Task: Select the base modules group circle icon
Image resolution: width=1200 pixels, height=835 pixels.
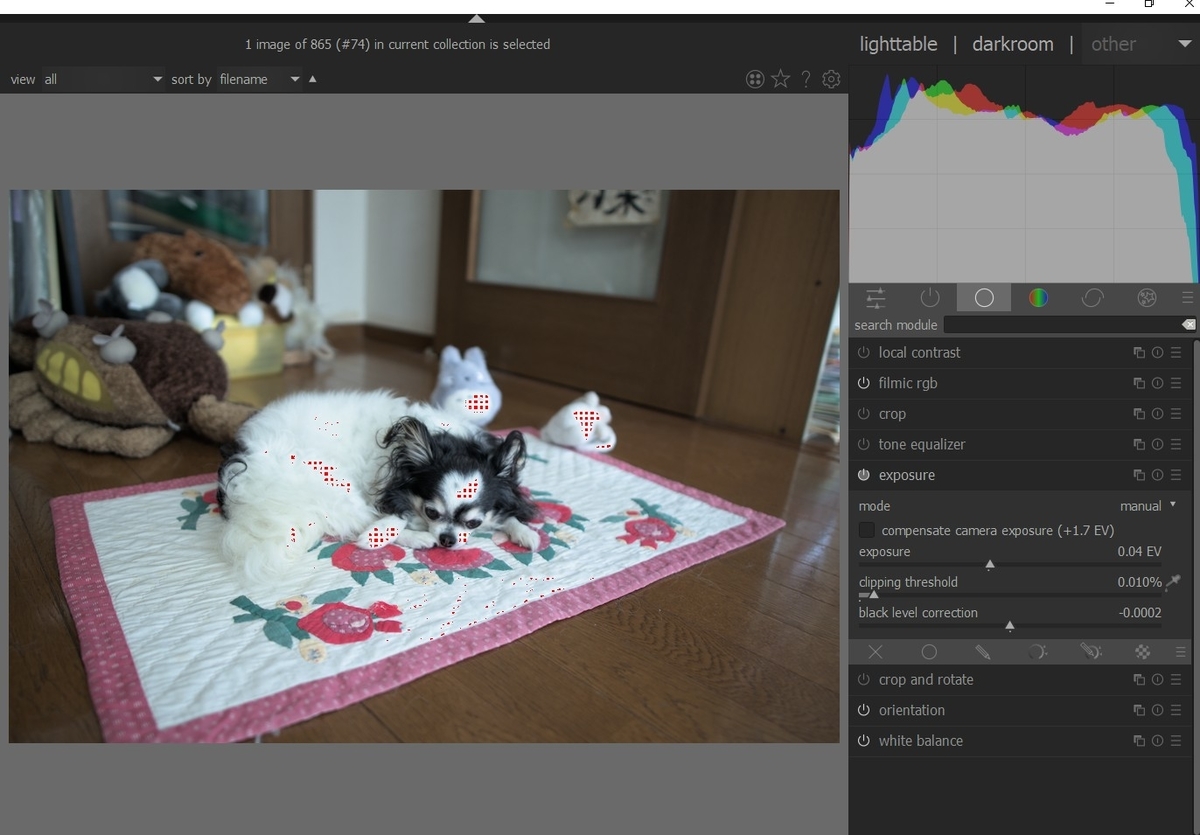Action: click(x=984, y=297)
